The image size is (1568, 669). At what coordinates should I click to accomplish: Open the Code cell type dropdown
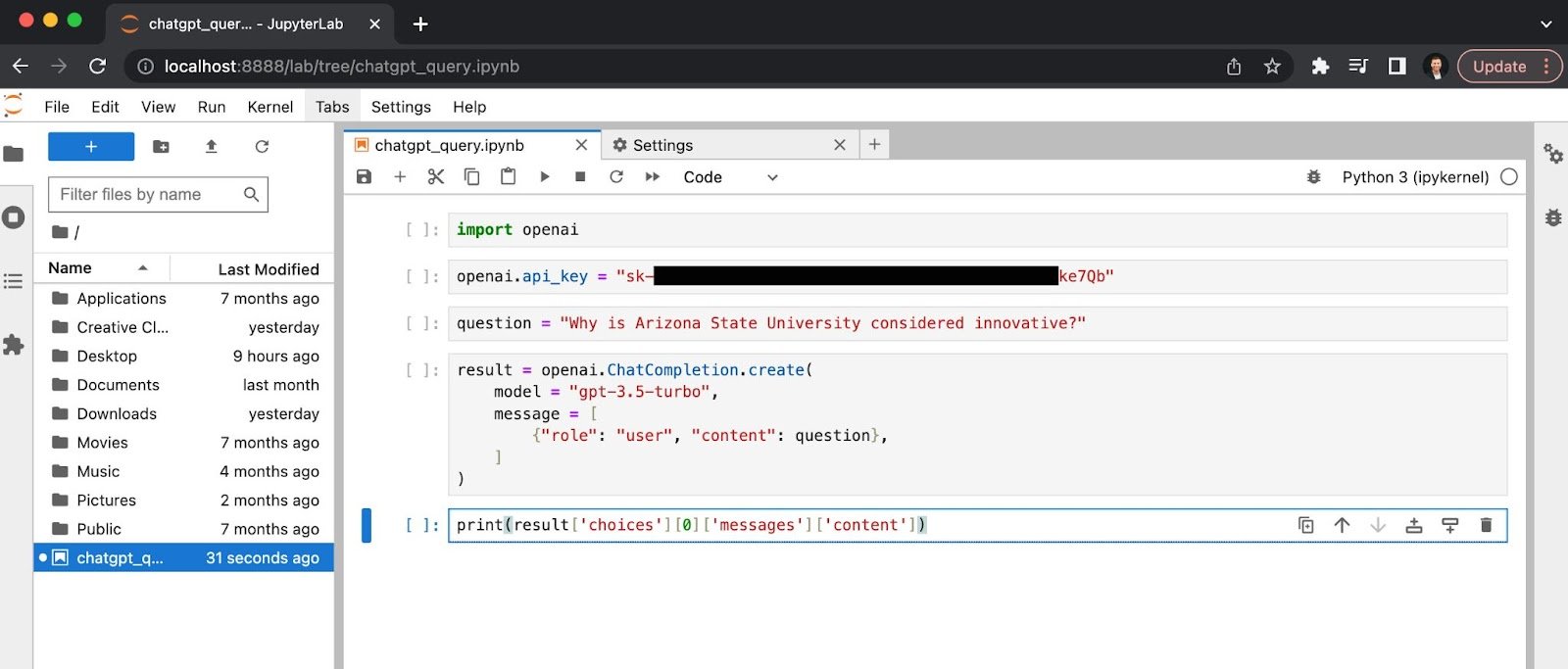pyautogui.click(x=730, y=177)
